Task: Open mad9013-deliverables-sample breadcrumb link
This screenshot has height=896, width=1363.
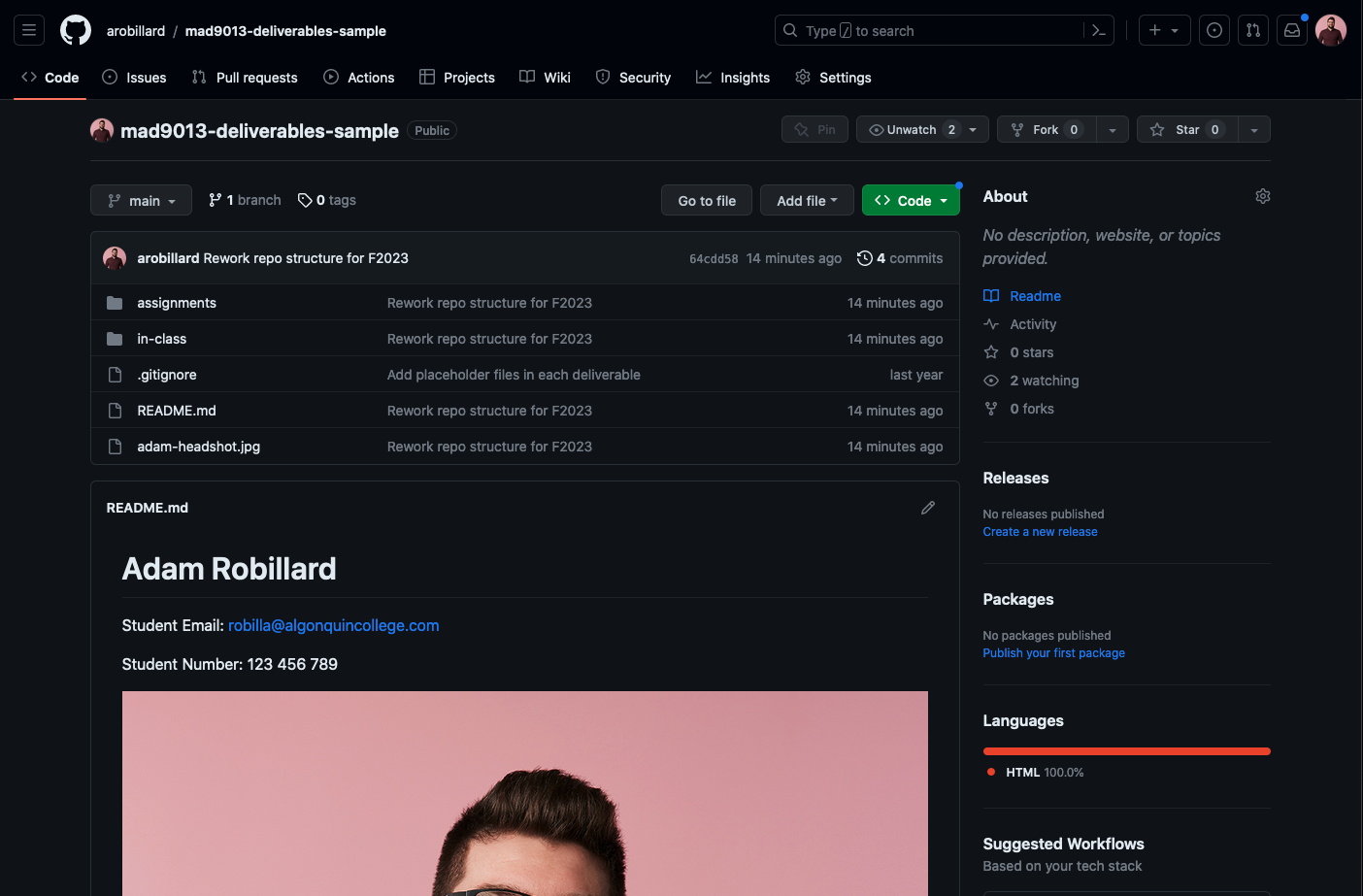Action: [285, 30]
